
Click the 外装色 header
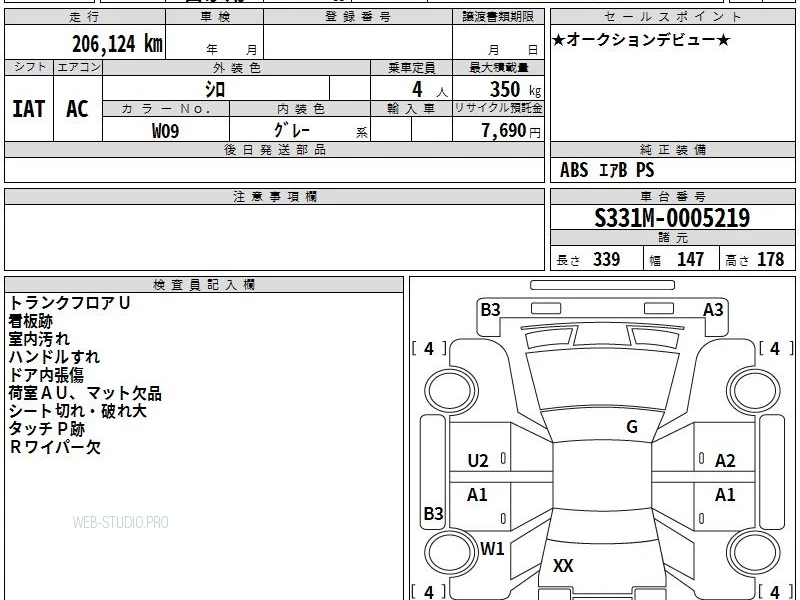tap(237, 67)
